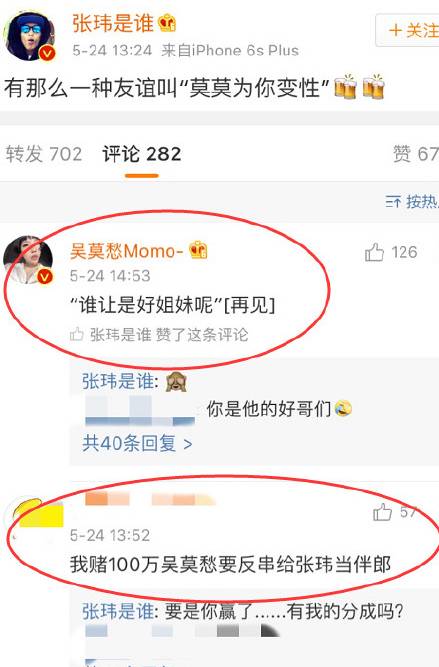The width and height of the screenshot is (439, 667).
Task: Like the comment with 57 thumbs-up
Action: point(382,512)
